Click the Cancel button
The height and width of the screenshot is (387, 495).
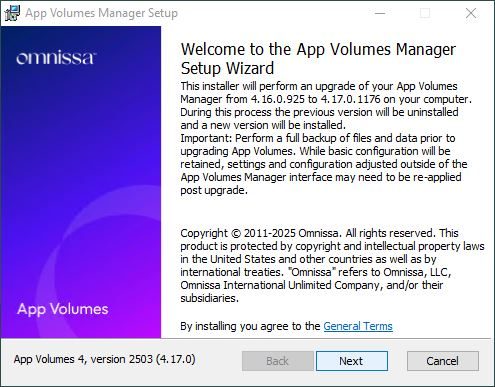[x=443, y=361]
